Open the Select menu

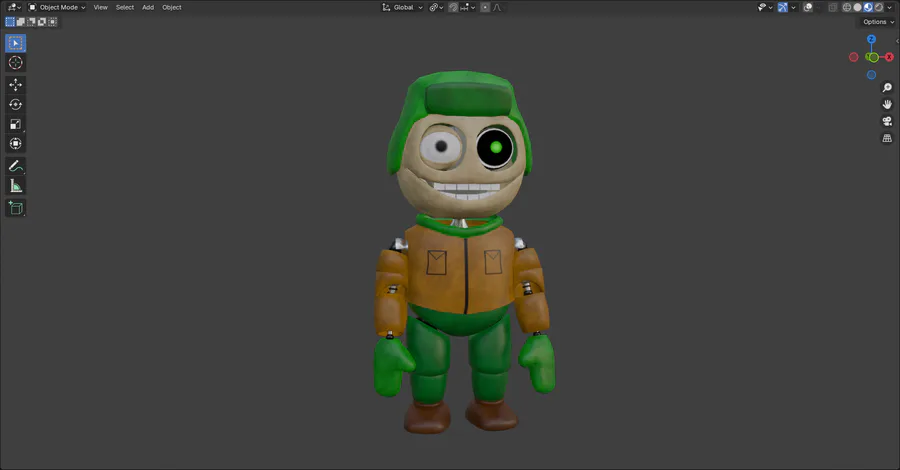click(x=125, y=7)
